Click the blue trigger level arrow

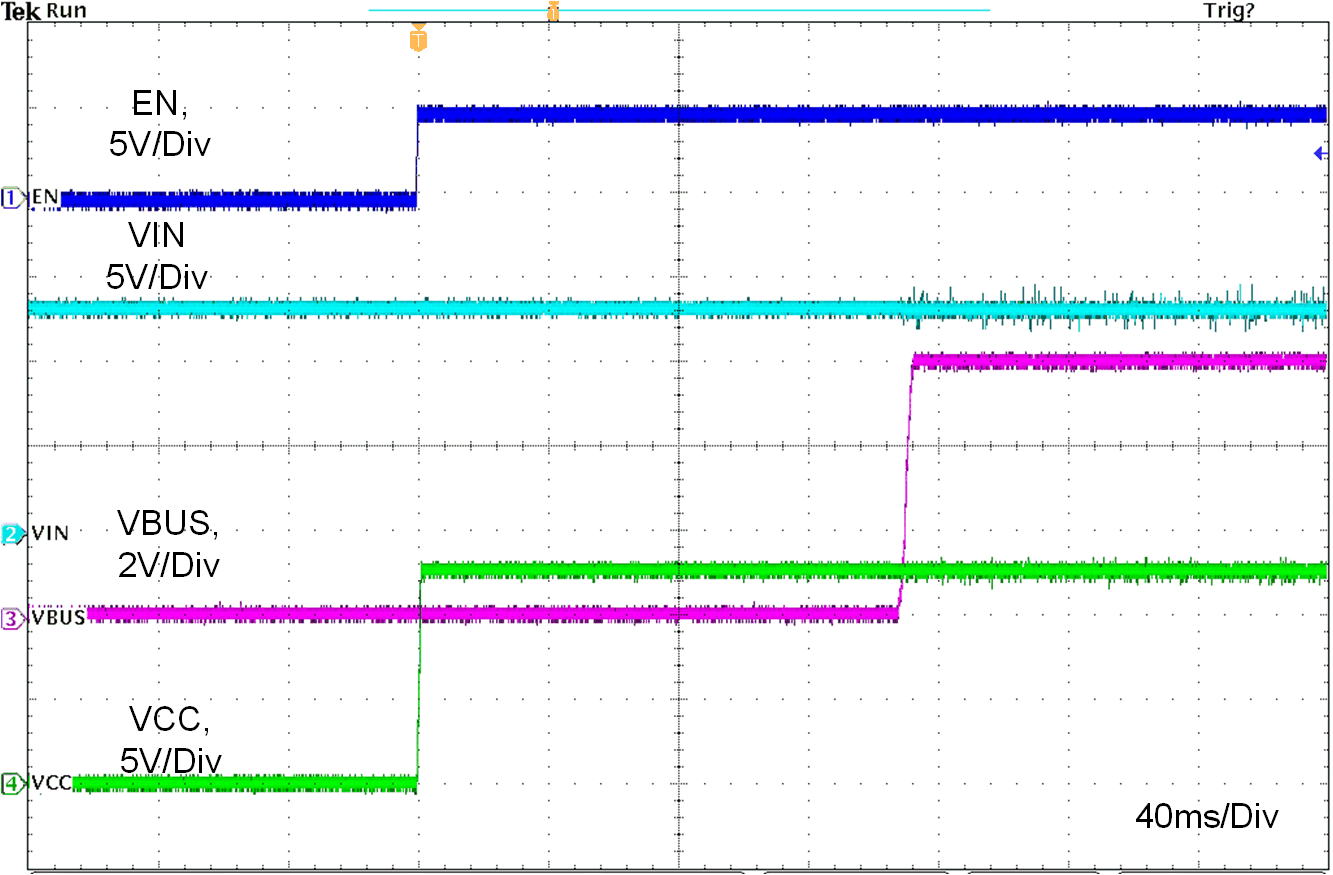pyautogui.click(x=1321, y=152)
